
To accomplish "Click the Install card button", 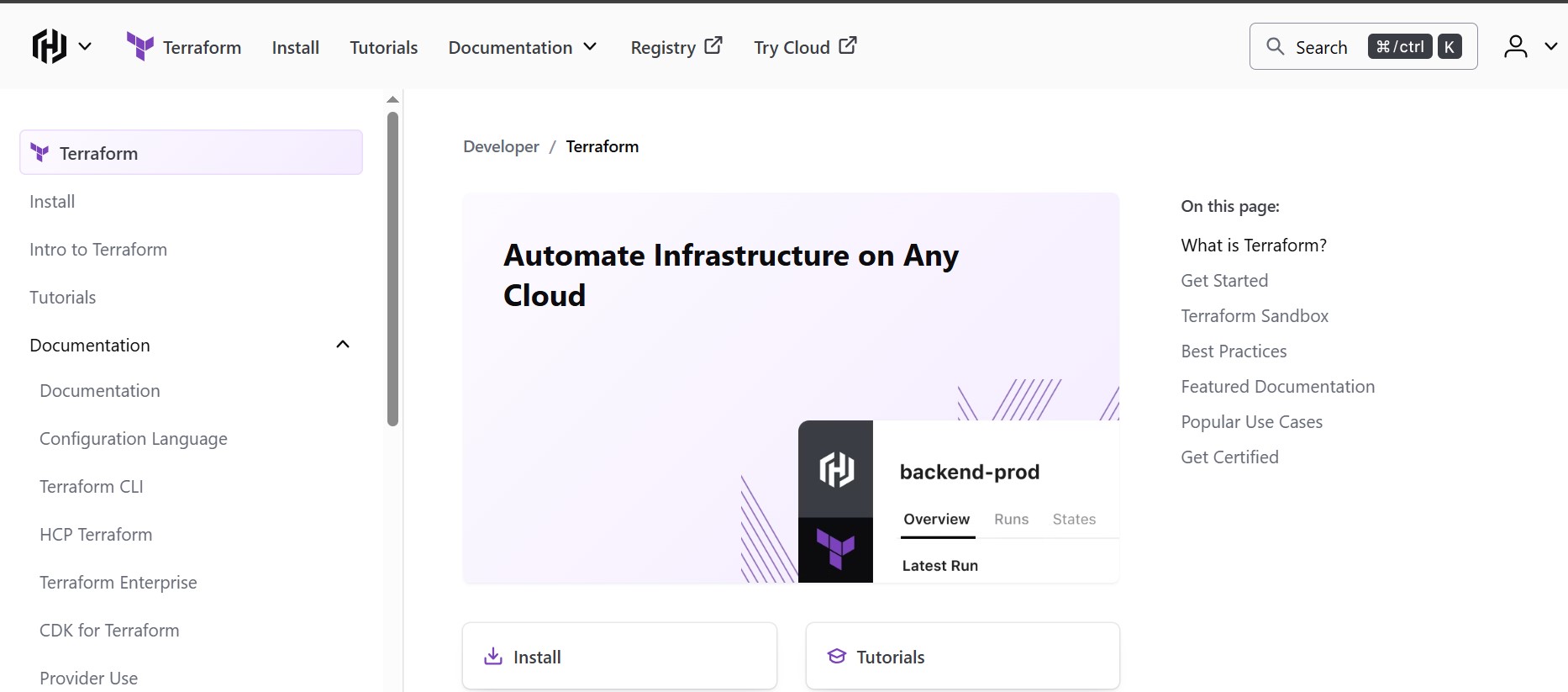I will click(619, 657).
